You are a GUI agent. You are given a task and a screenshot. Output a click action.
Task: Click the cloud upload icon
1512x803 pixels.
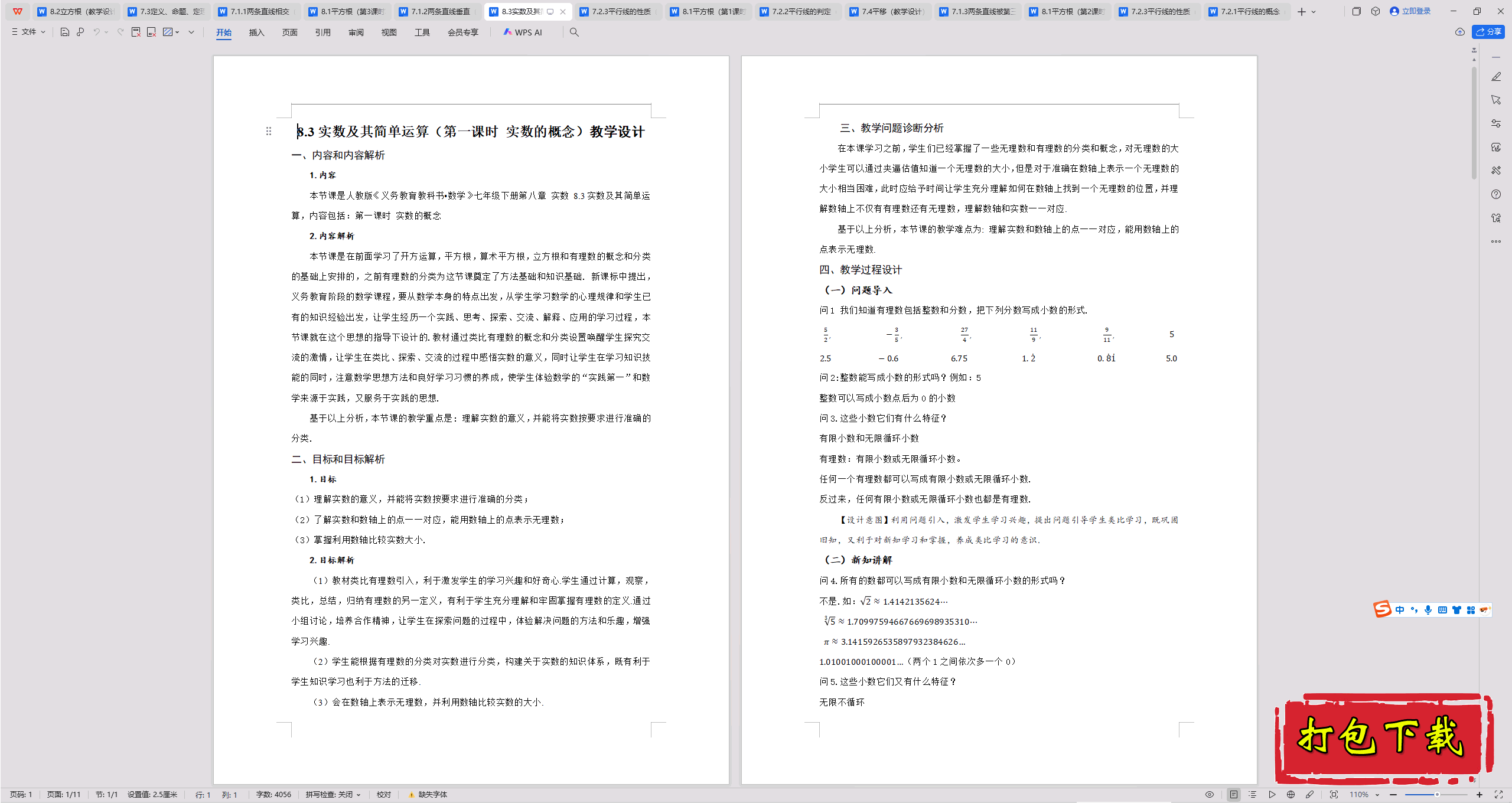(1459, 32)
